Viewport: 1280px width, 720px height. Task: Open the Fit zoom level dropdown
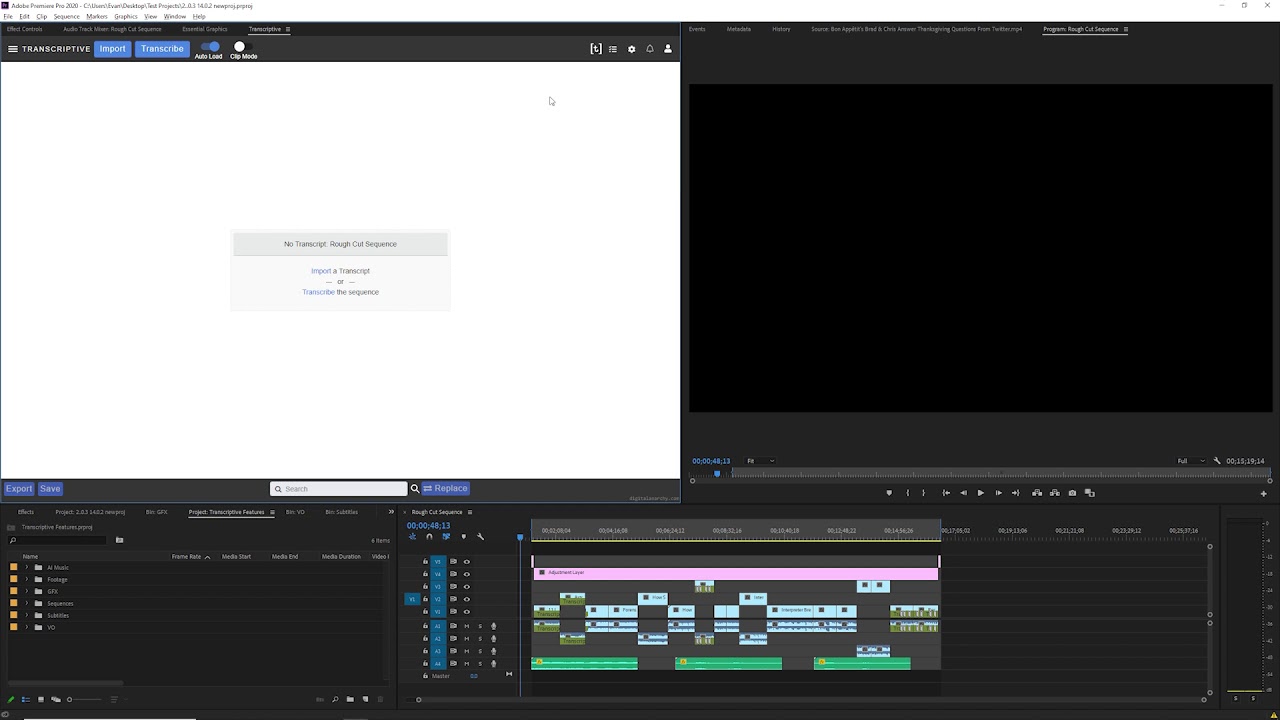tap(760, 461)
